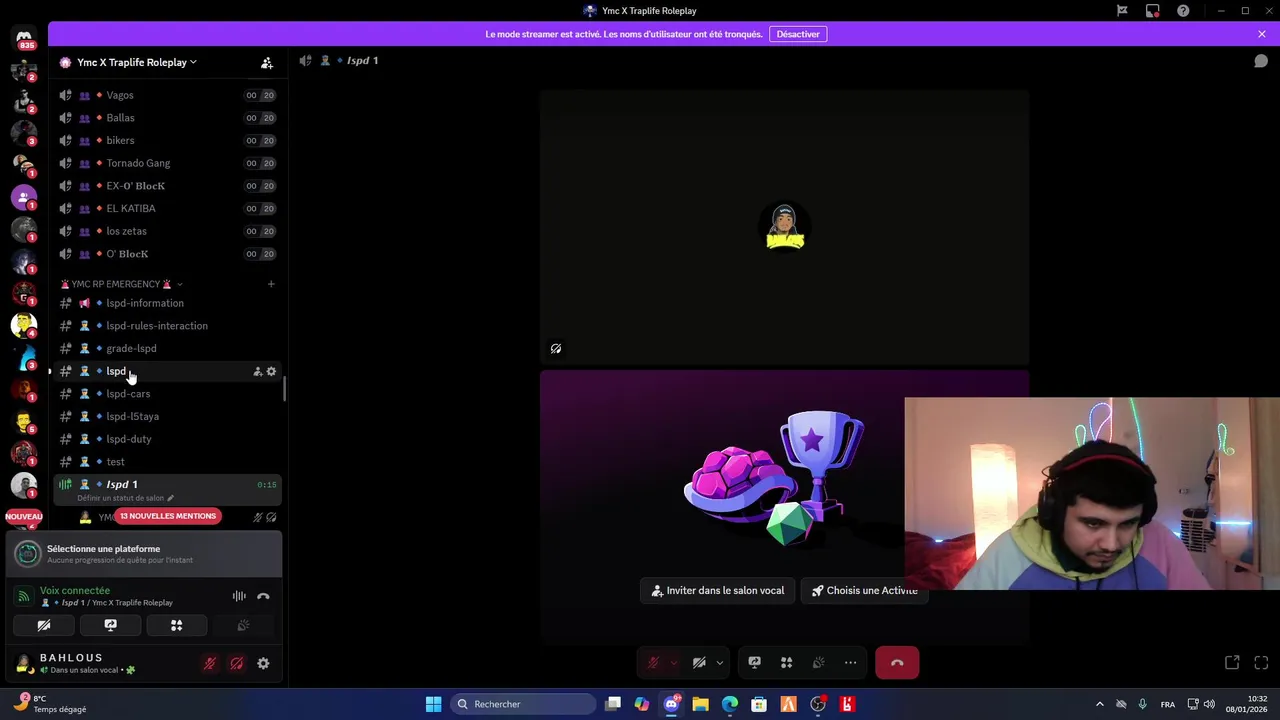Jump to the 13 nouvelles mentions pill
The image size is (1280, 720).
tap(167, 516)
